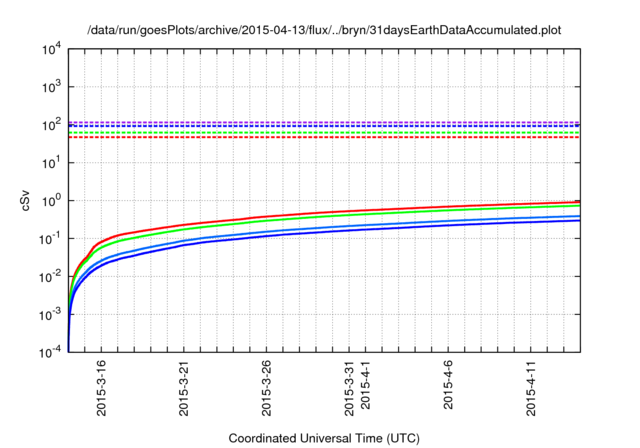Click the 2015-4-6 date label
The width and height of the screenshot is (640, 448).
coord(448,384)
